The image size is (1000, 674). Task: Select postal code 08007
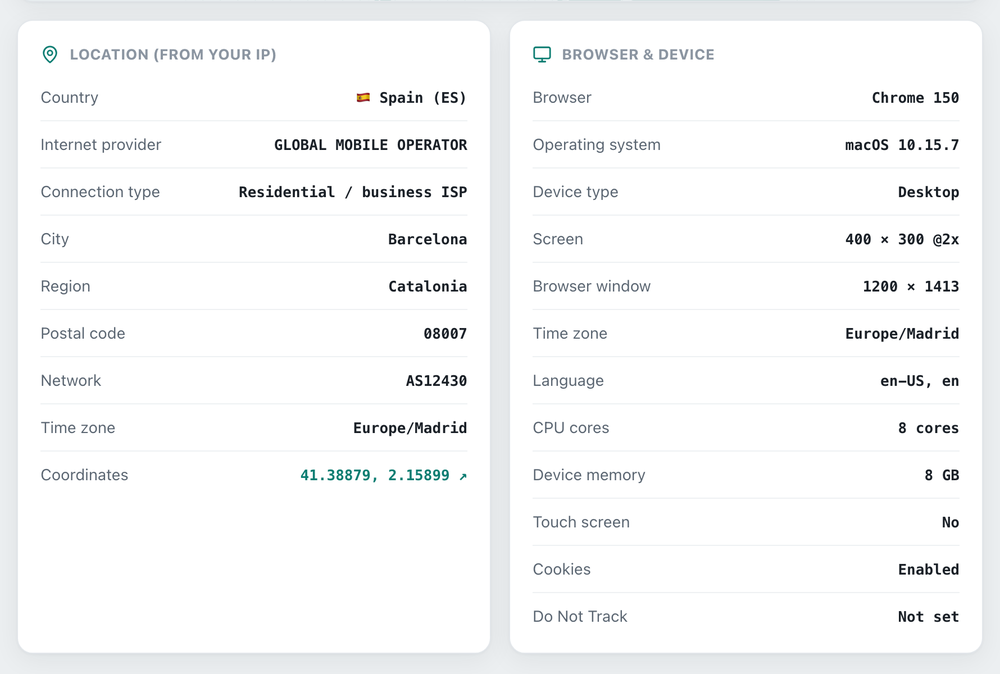tap(445, 333)
